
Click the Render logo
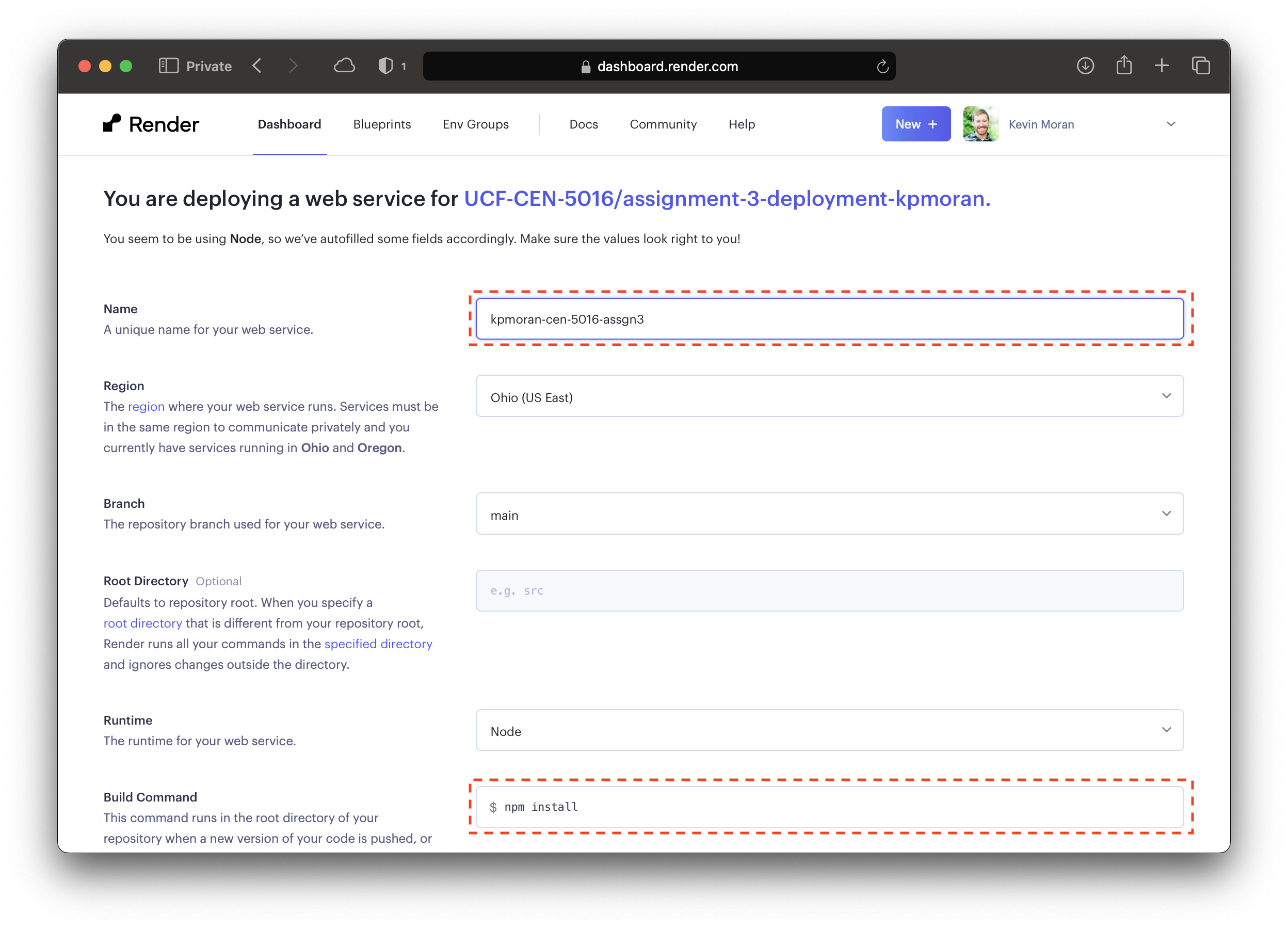tap(151, 124)
